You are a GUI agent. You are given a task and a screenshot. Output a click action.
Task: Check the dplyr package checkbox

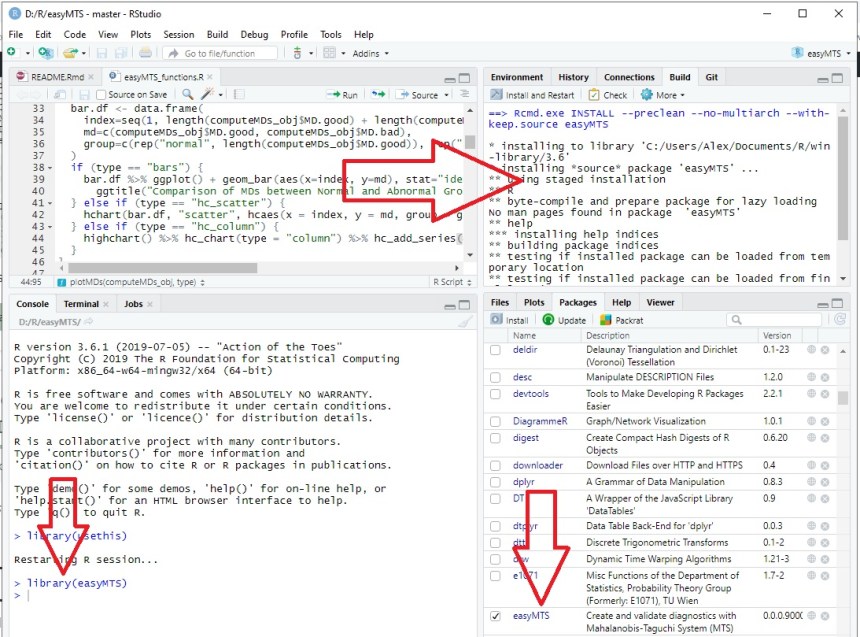(495, 481)
